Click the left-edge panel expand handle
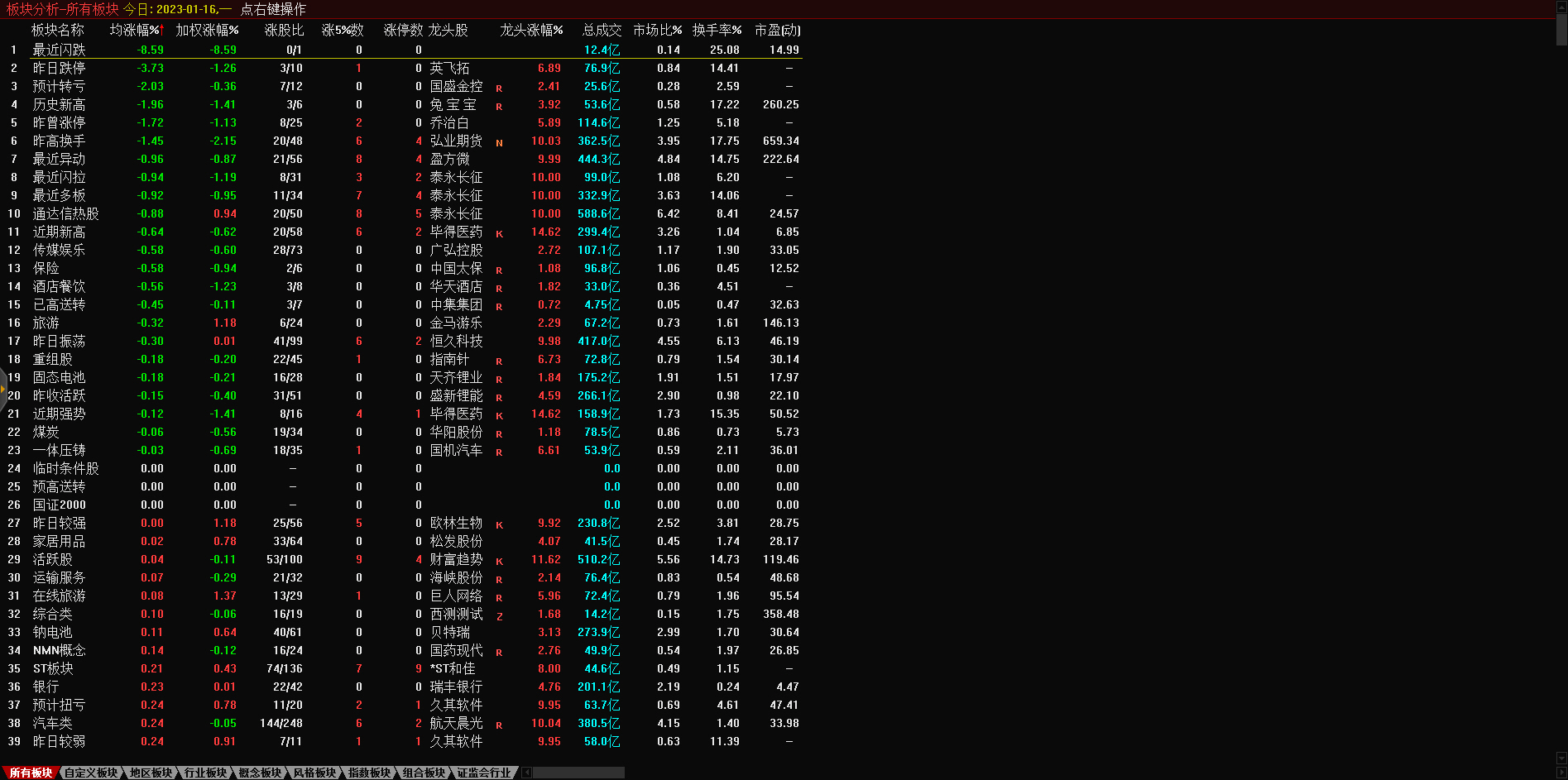This screenshot has height=780, width=1568. [3, 389]
